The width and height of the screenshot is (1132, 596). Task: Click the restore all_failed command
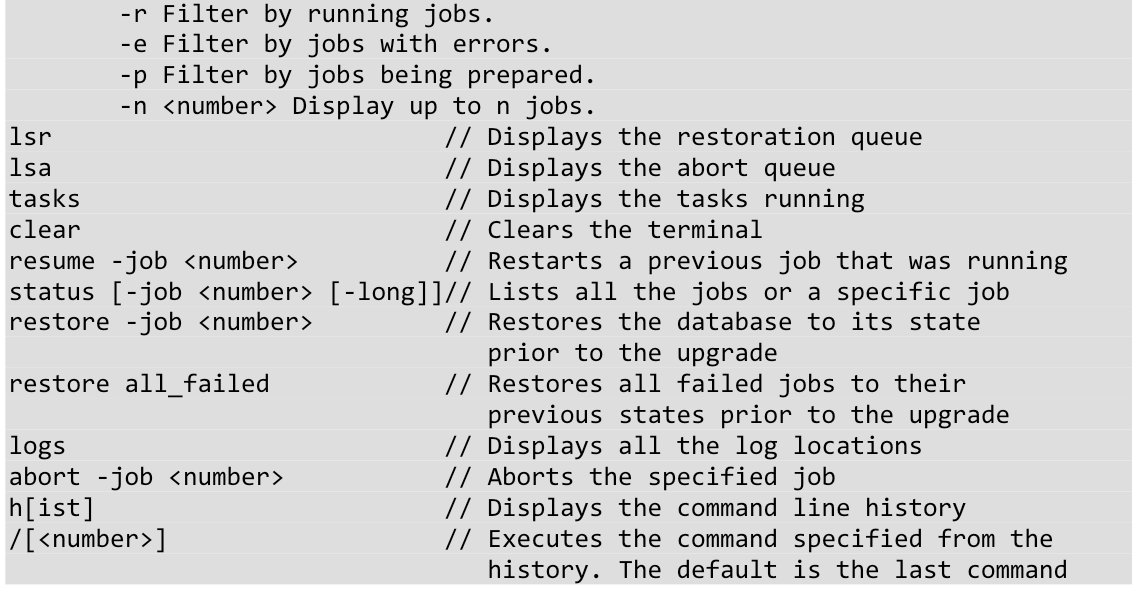139,384
